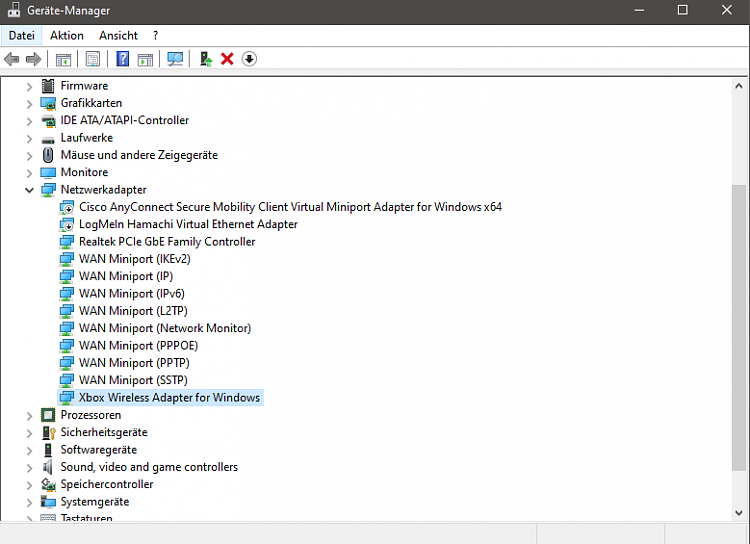Toggle the console tree pane icon
The width and height of the screenshot is (750, 544).
click(x=63, y=59)
